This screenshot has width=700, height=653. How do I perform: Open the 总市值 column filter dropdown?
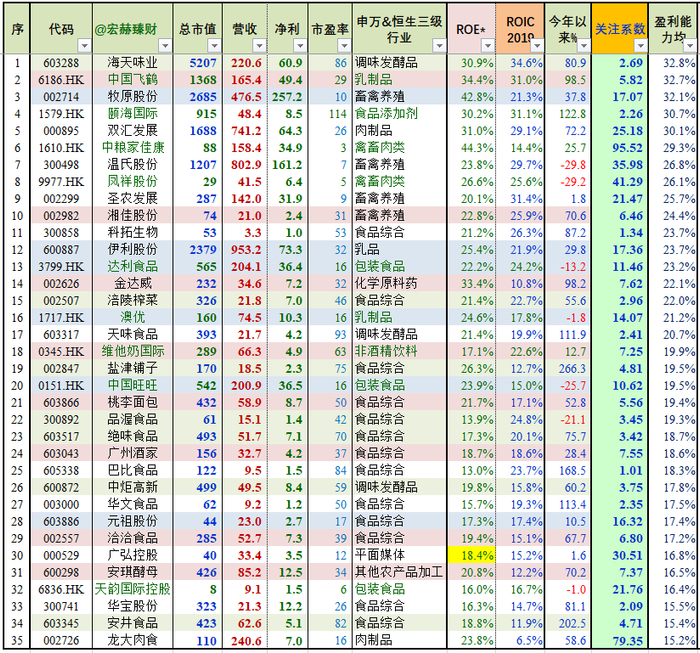tap(215, 46)
